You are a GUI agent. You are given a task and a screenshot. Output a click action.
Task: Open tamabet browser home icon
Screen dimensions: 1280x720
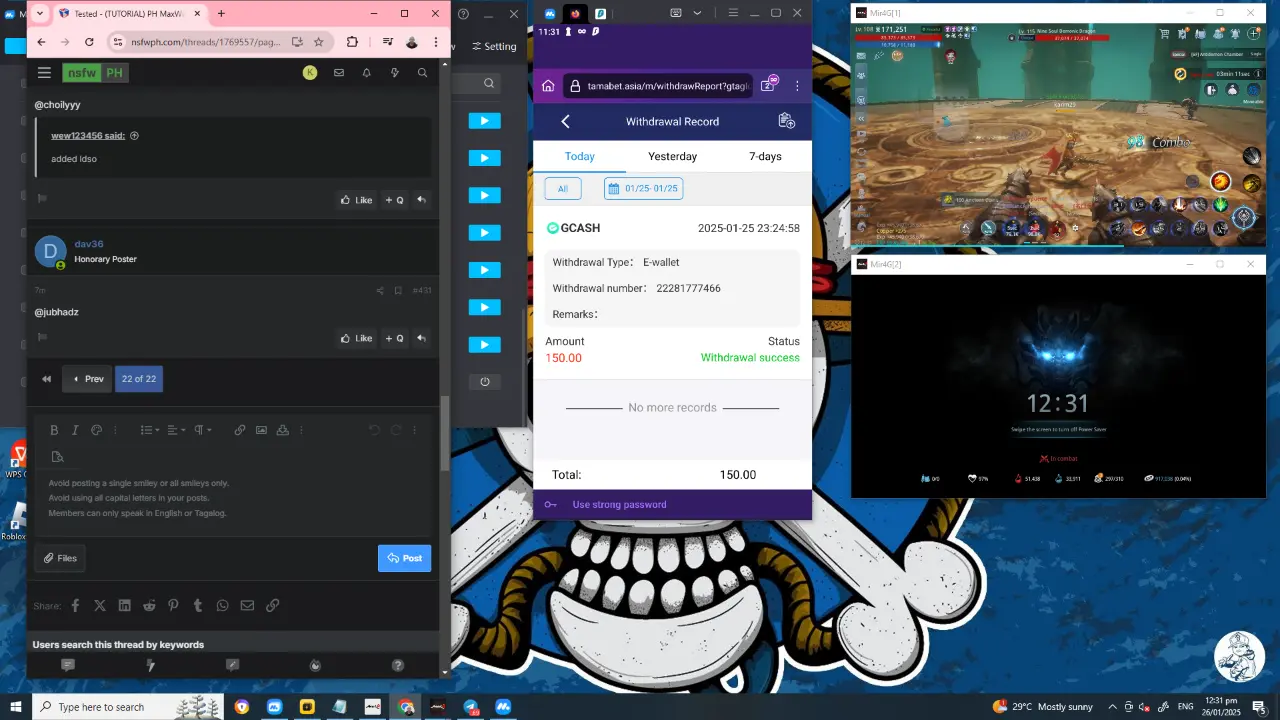click(x=548, y=86)
